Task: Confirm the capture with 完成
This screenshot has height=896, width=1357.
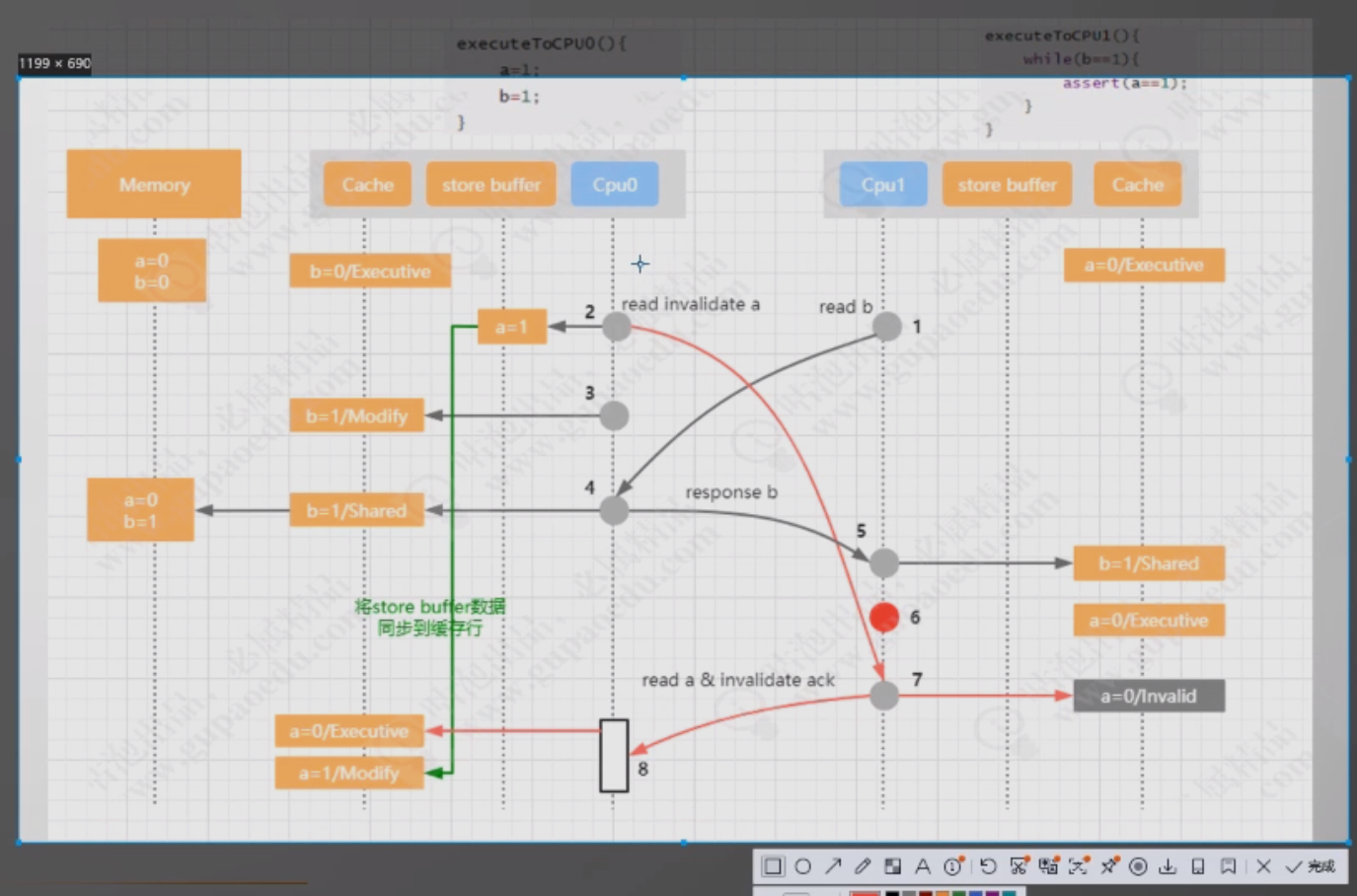Action: (x=1310, y=866)
